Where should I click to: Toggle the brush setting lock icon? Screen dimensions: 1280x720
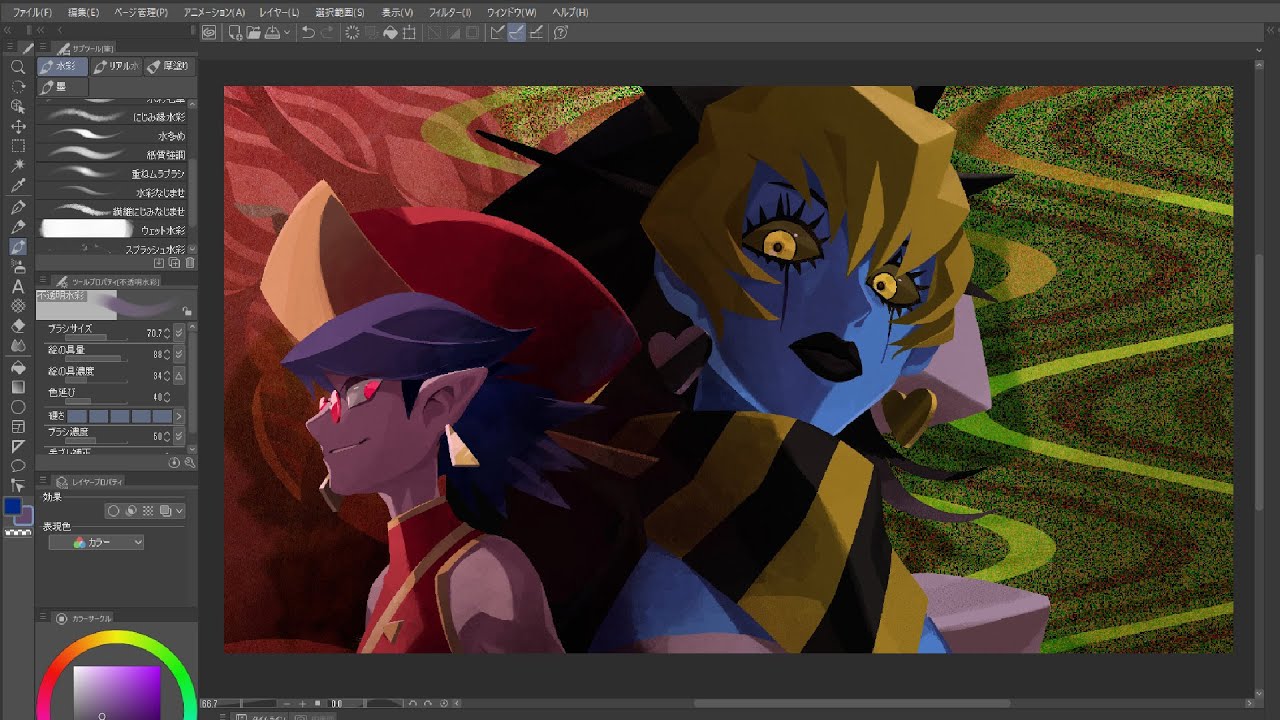click(x=187, y=312)
